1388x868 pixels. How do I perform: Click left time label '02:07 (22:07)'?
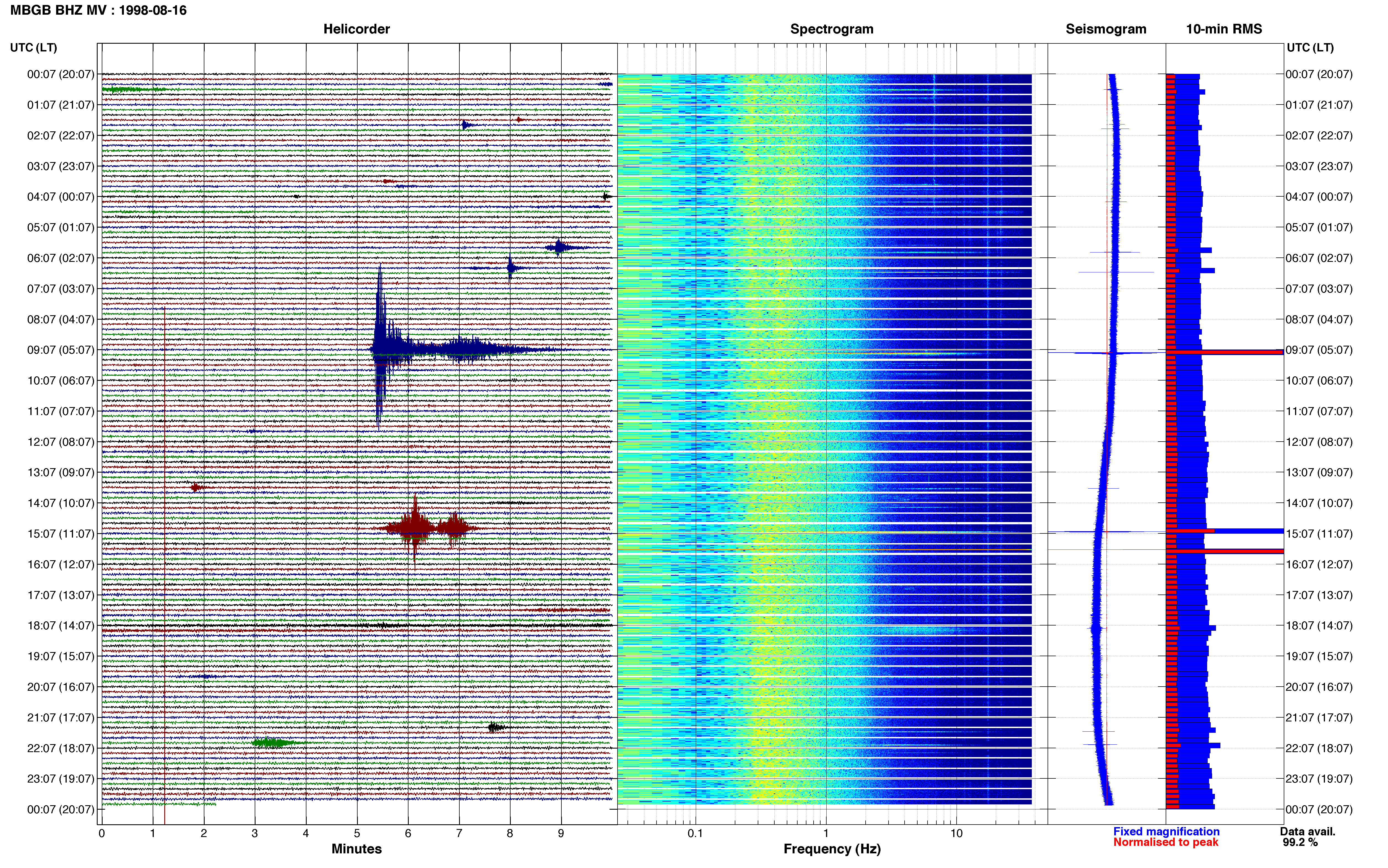pos(61,135)
